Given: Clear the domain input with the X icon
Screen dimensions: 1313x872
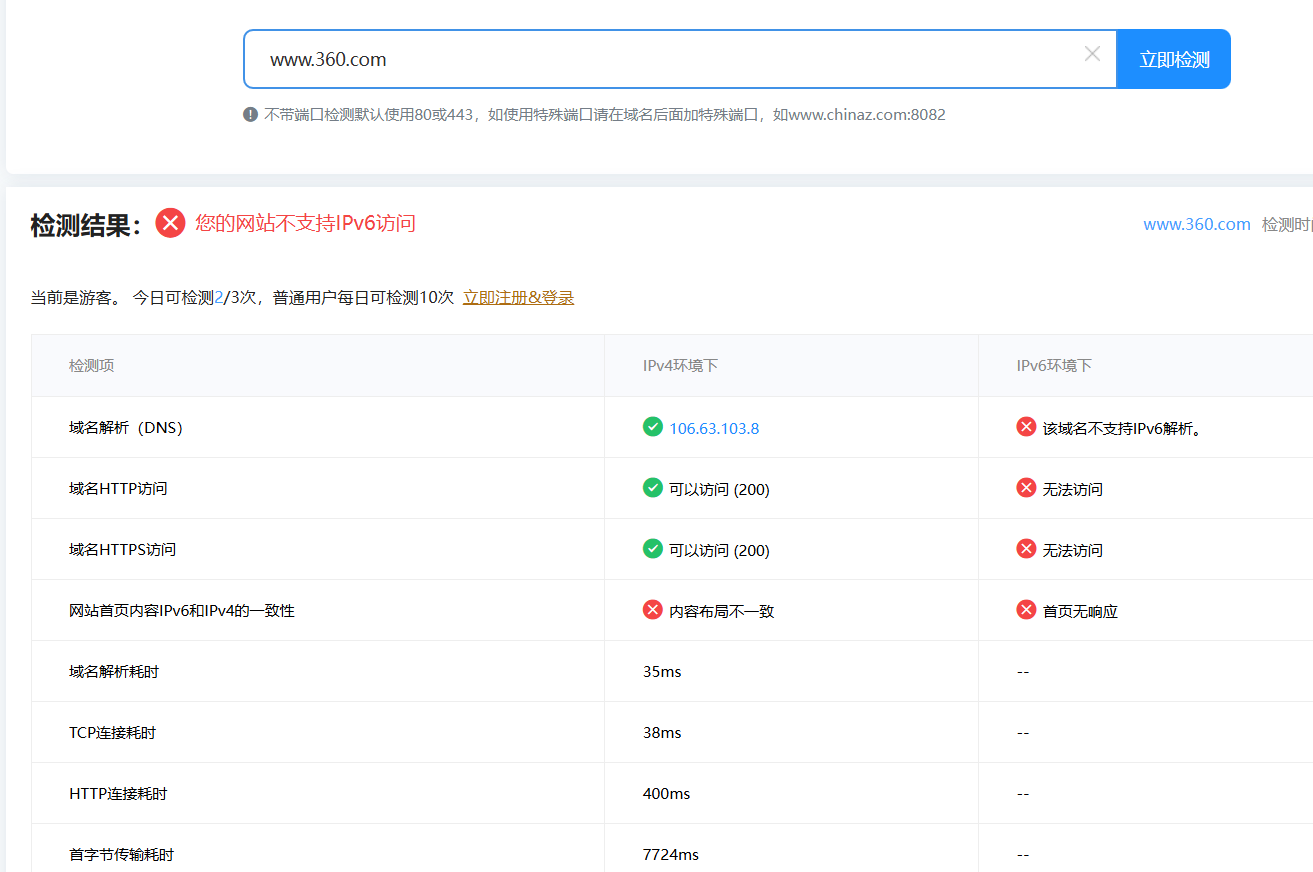Looking at the screenshot, I should (1092, 54).
